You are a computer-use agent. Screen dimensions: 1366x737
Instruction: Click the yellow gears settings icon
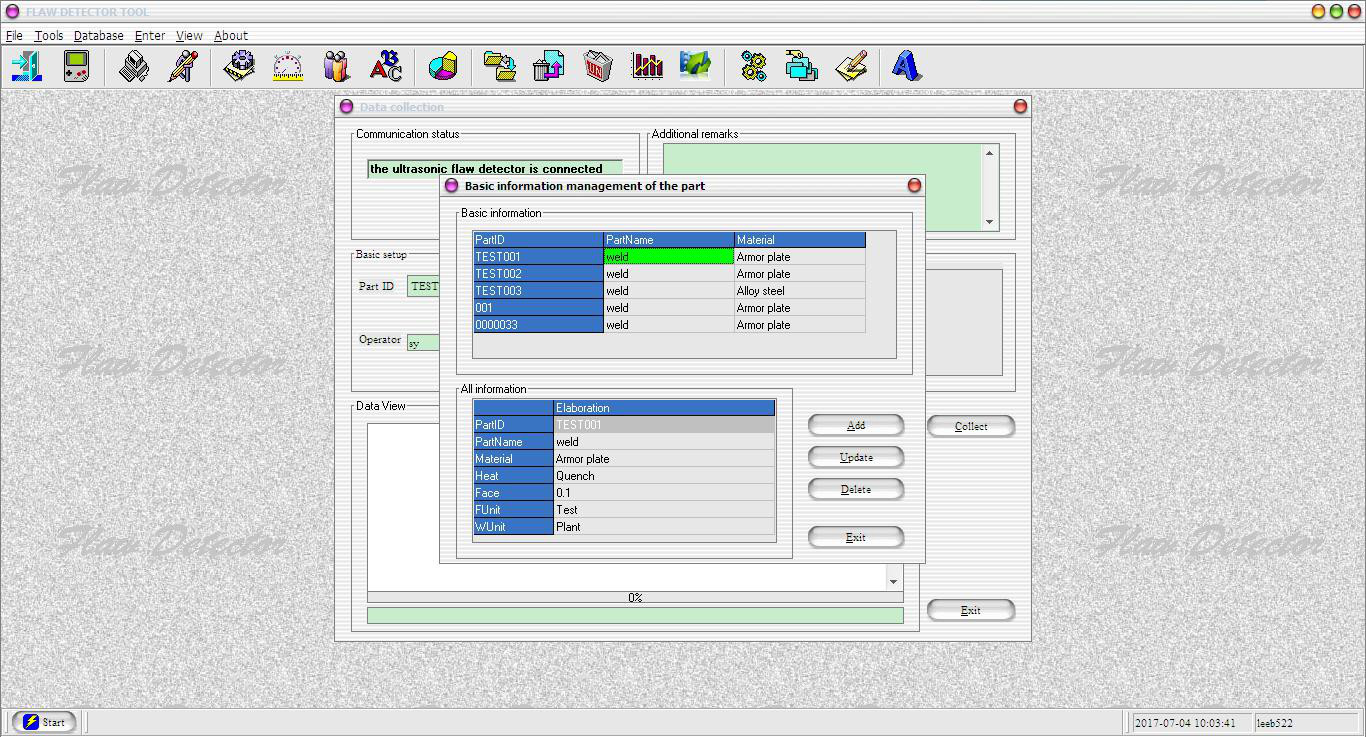[x=753, y=67]
